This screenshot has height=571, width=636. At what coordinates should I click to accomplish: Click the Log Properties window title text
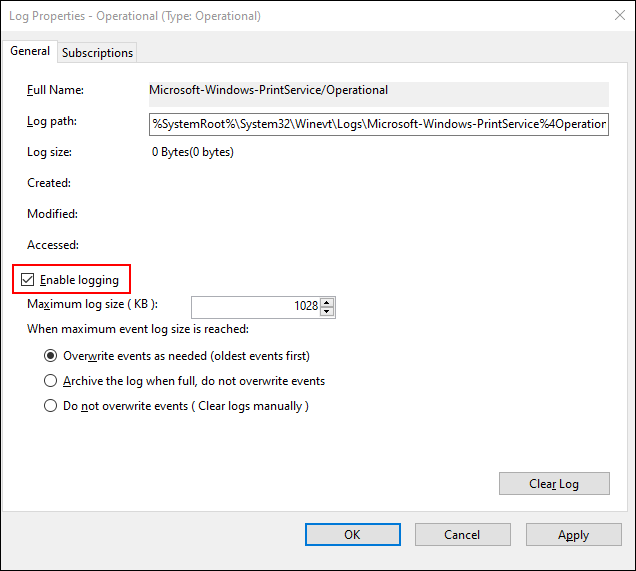point(135,16)
